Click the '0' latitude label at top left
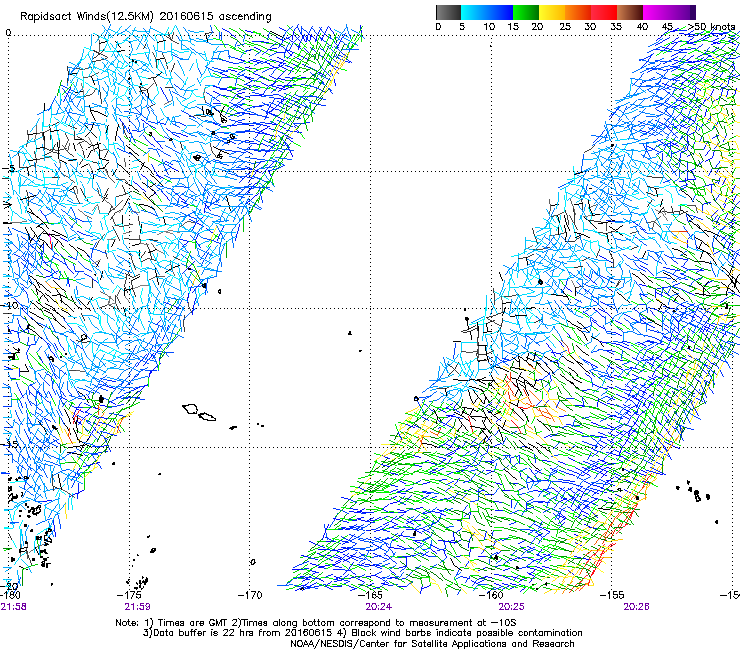Viewport: 740px width, 650px height. point(8,33)
